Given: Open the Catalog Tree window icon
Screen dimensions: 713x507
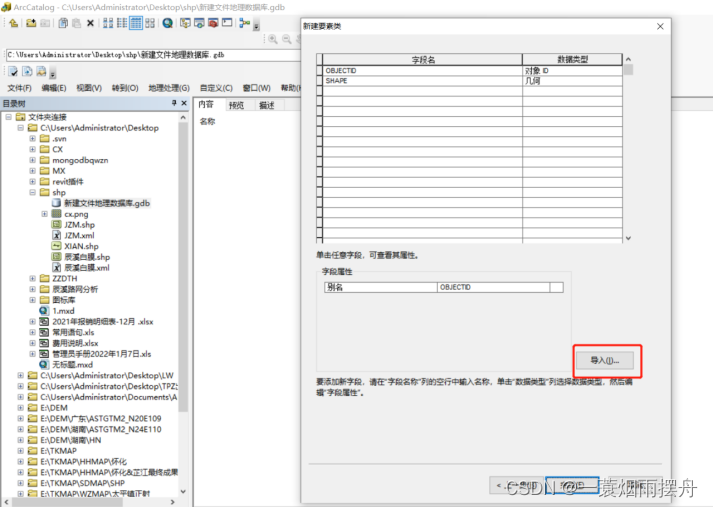Looking at the screenshot, I should pyautogui.click(x=185, y=23).
